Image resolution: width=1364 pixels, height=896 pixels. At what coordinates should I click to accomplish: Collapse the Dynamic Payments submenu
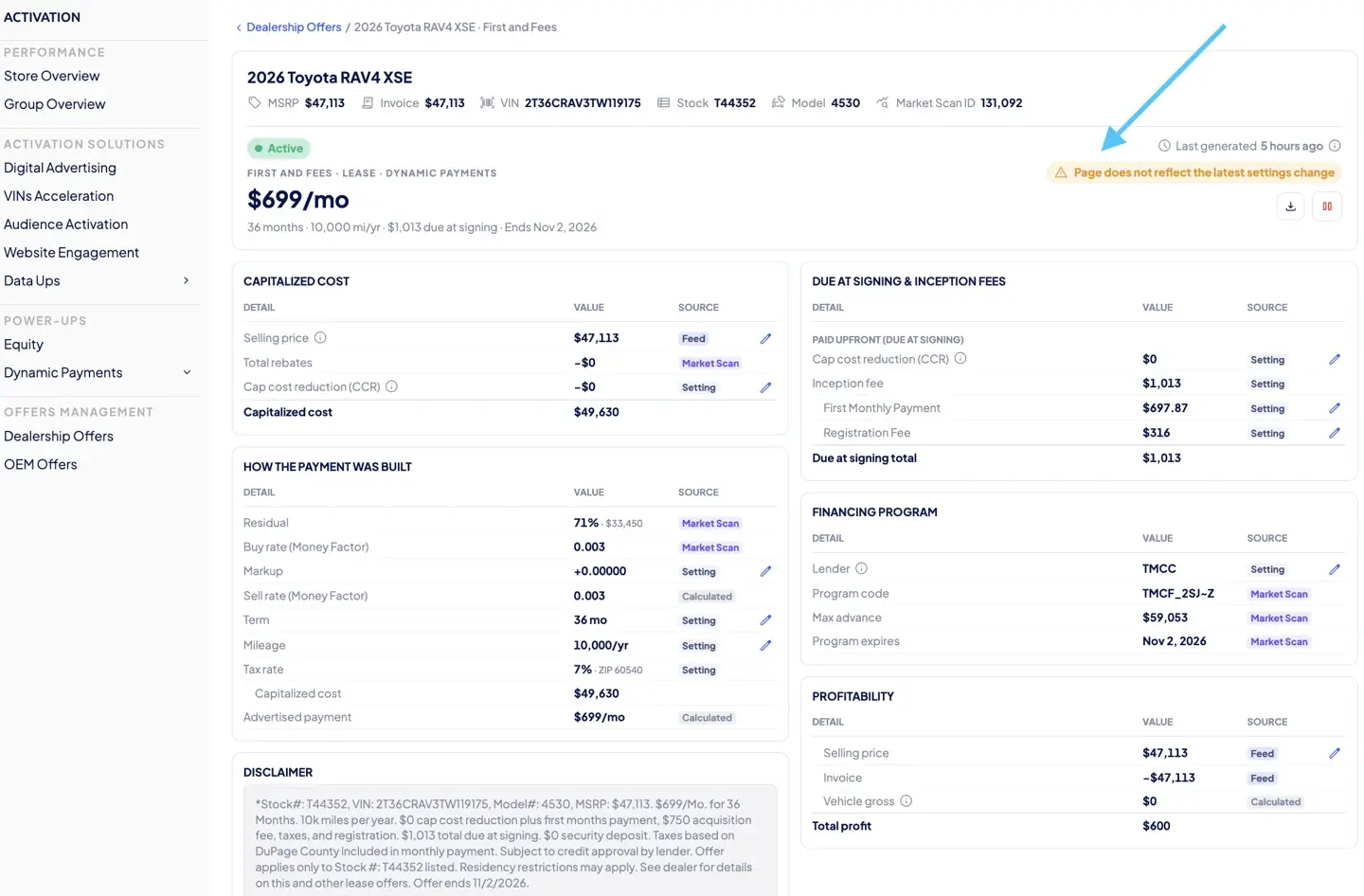click(x=187, y=373)
